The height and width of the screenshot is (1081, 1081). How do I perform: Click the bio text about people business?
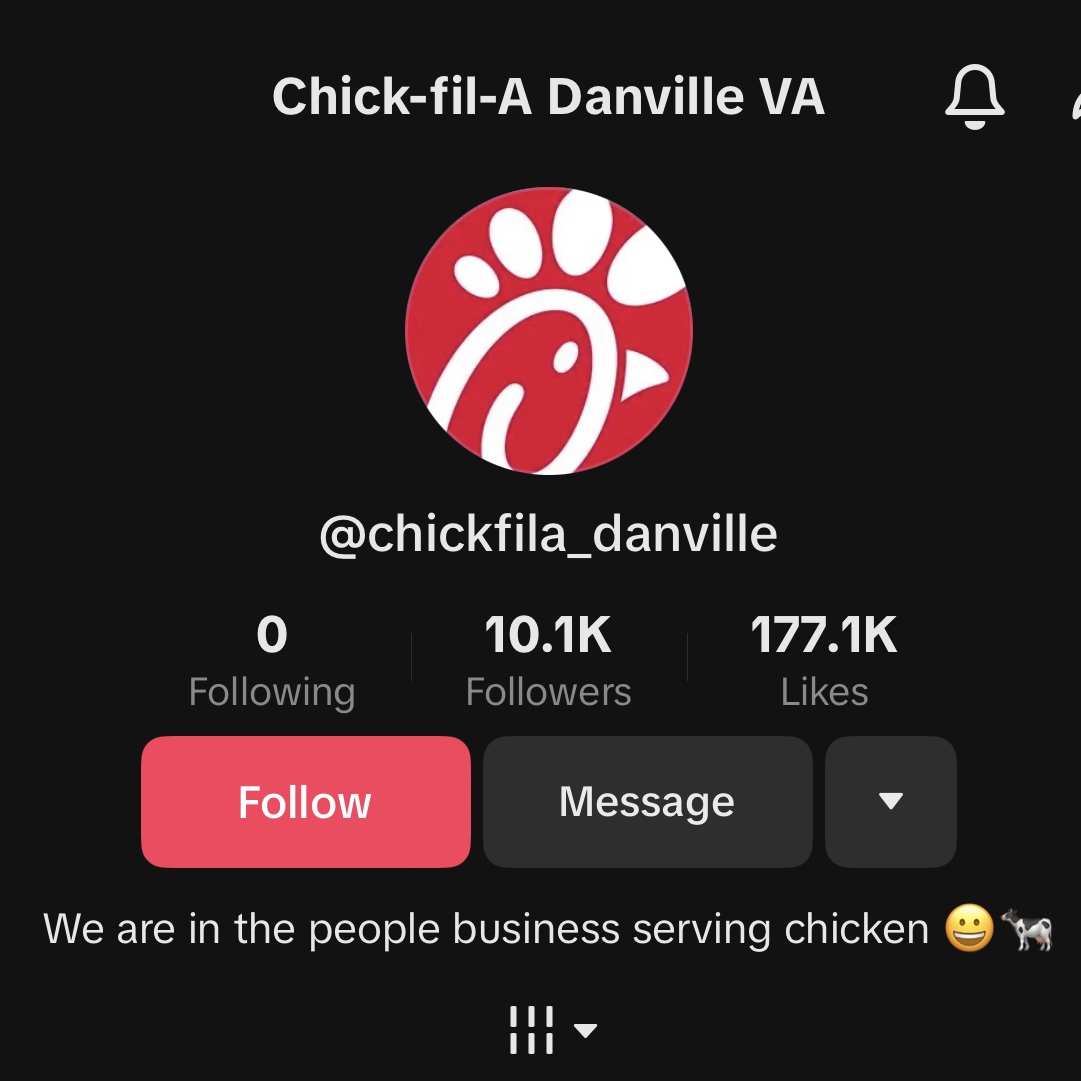(x=548, y=929)
